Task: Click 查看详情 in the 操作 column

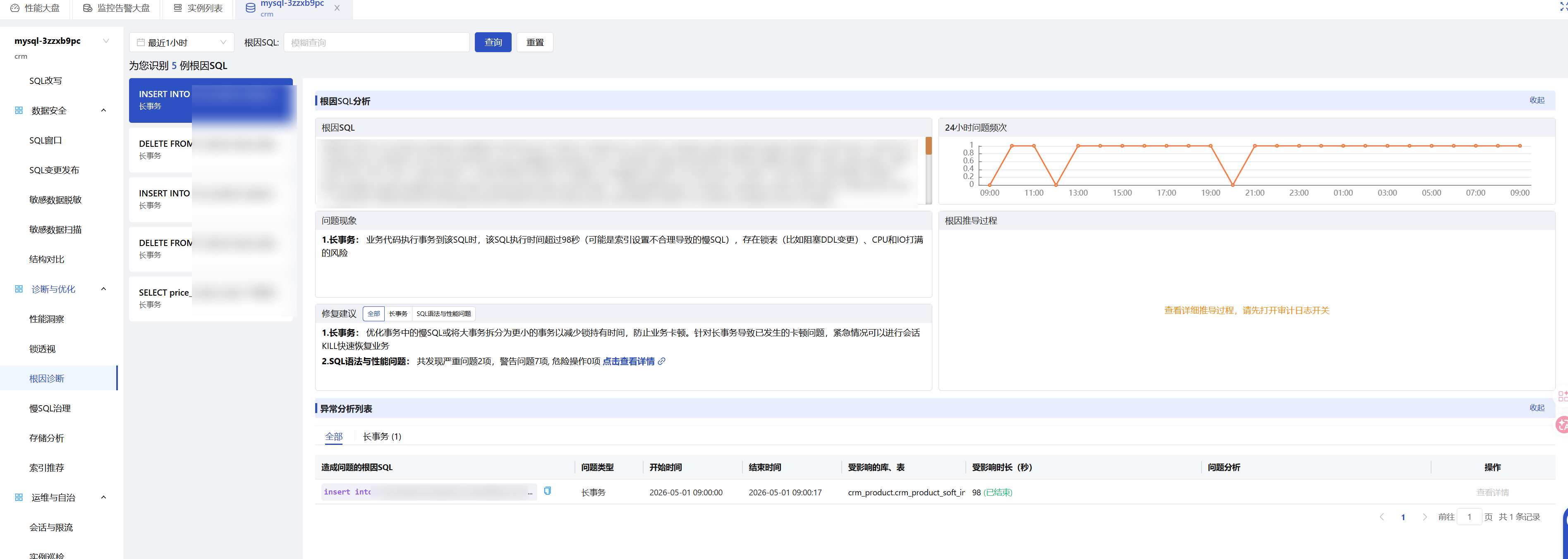Action: click(1493, 492)
